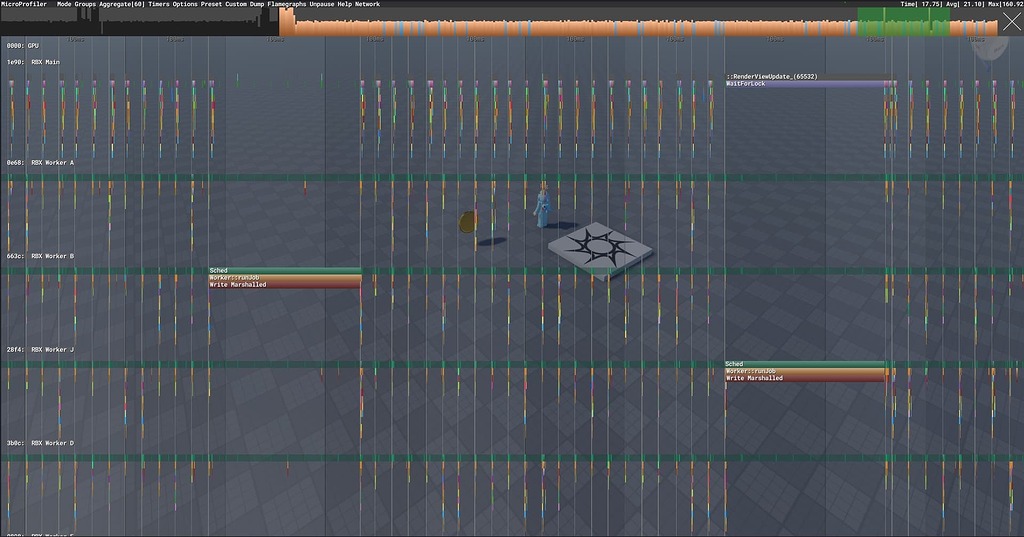Image resolution: width=1024 pixels, height=537 pixels.
Task: Select Worker::runJob bar under RBX Worker B
Action: pyautogui.click(x=285, y=278)
